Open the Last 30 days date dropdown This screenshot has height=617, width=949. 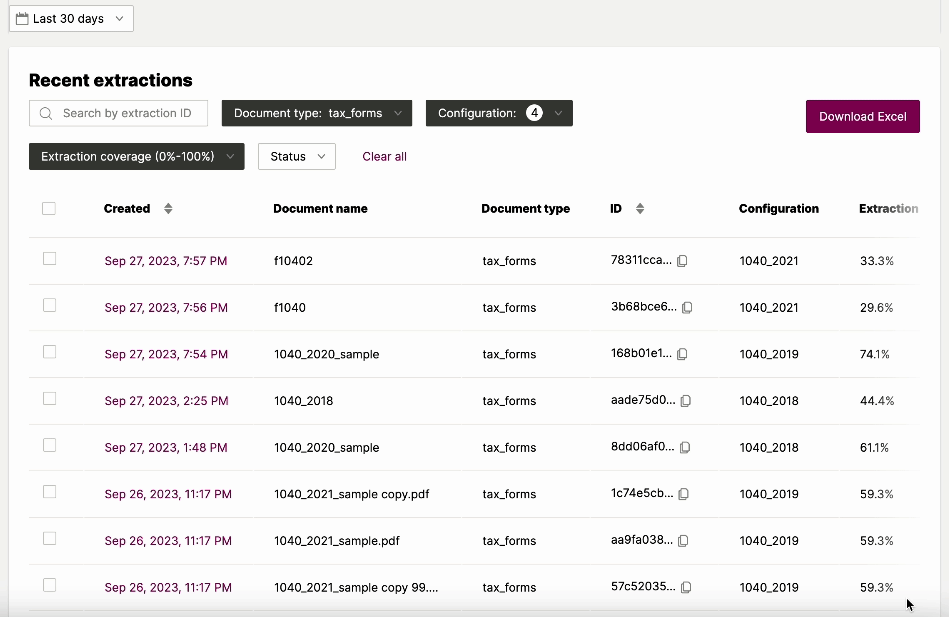tap(71, 19)
